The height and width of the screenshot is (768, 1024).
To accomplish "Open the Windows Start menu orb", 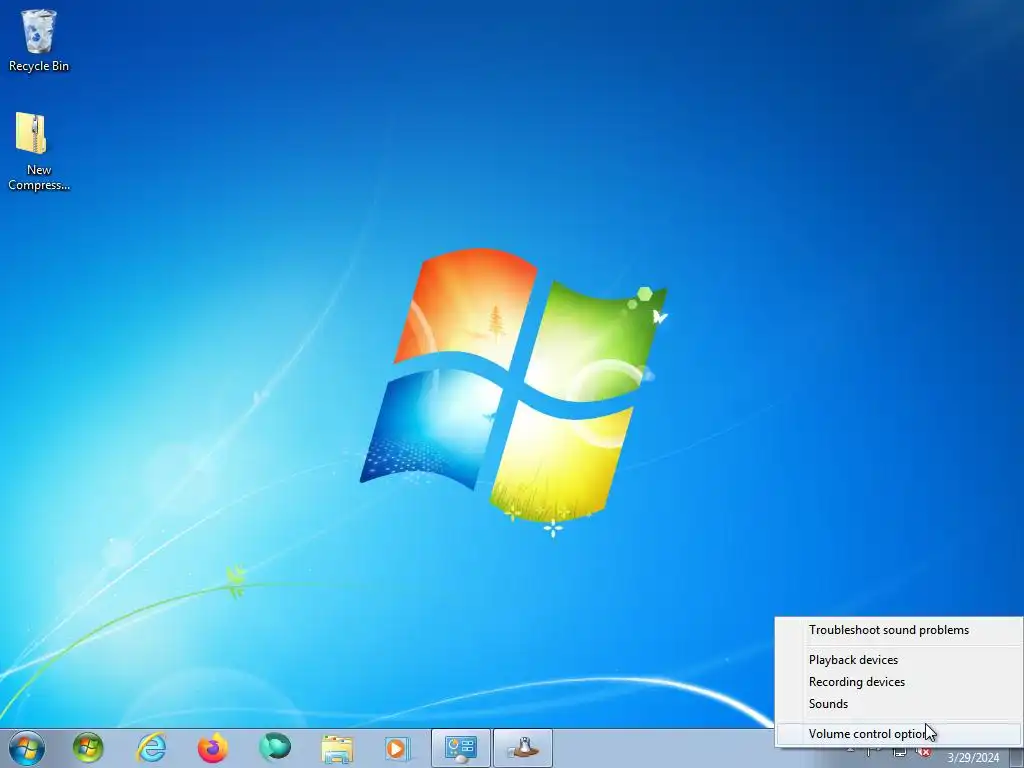I will click(x=27, y=748).
